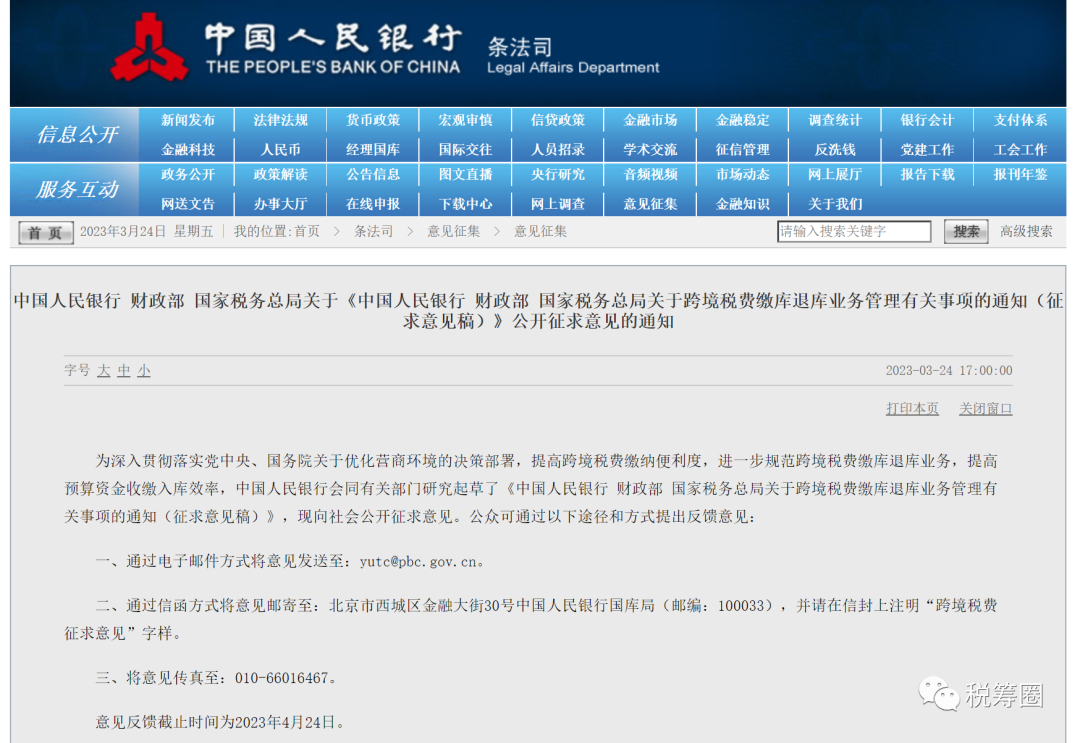
Task: Set font size to 小
Action: 144,370
